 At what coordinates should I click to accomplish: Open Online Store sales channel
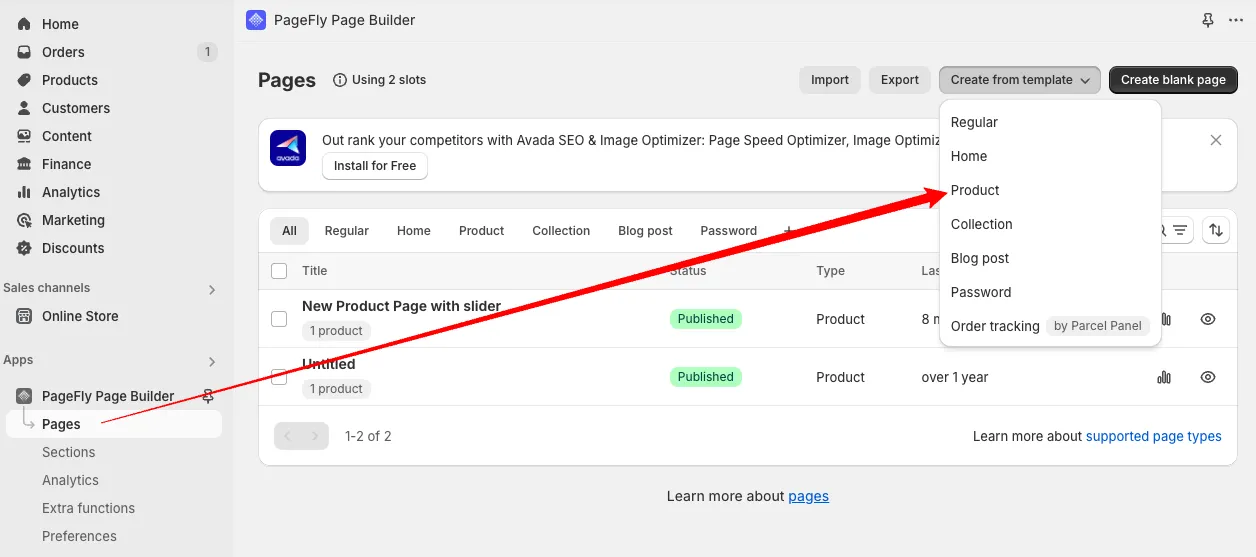point(80,316)
